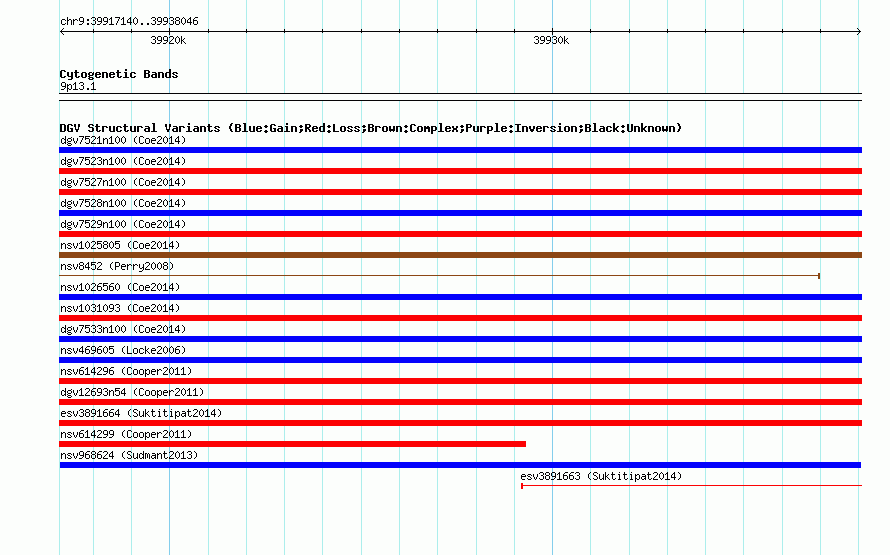Click the blue nsv1026560 gain bar

click(x=460, y=297)
